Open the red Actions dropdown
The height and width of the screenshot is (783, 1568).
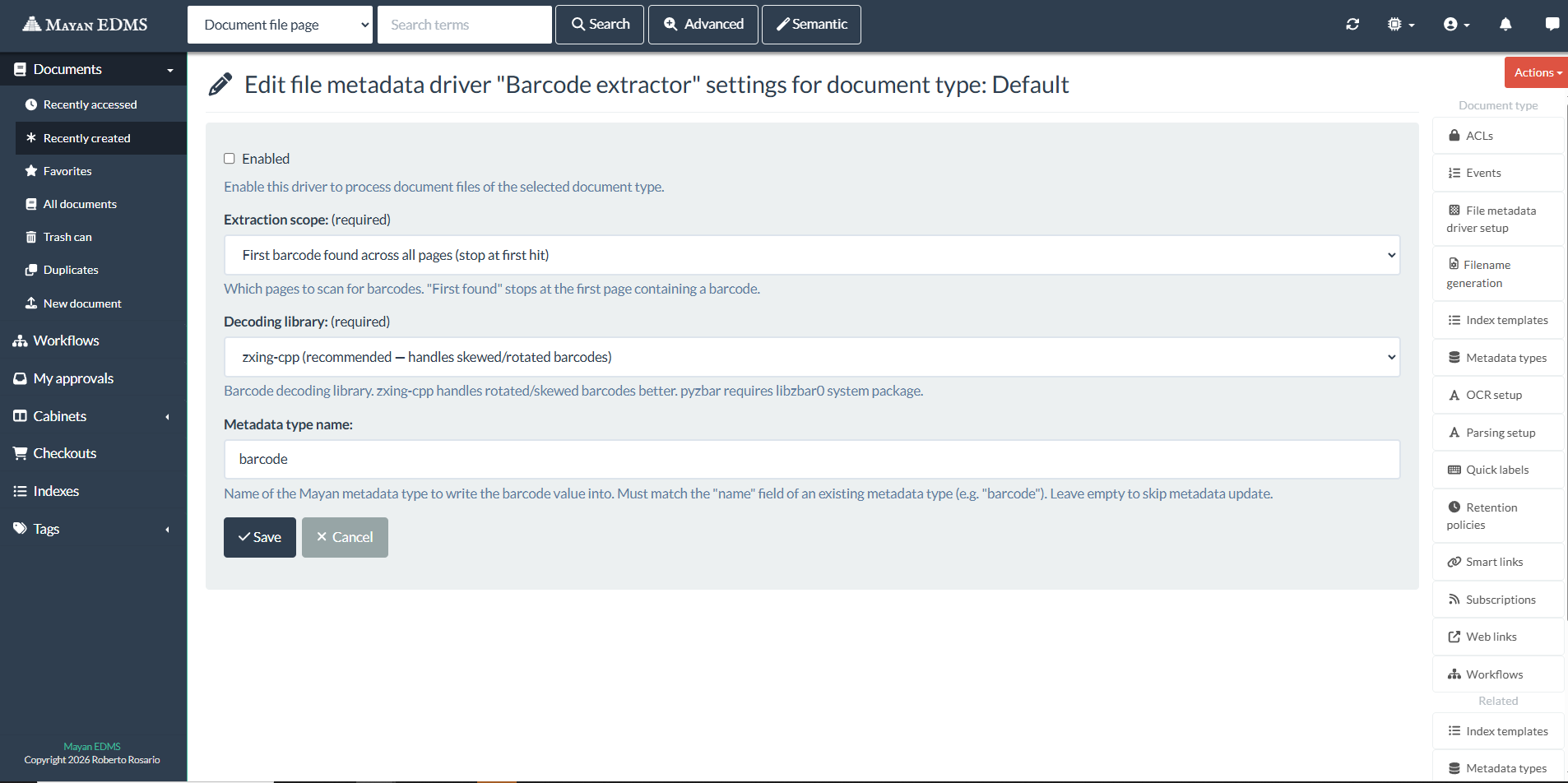(x=1537, y=72)
